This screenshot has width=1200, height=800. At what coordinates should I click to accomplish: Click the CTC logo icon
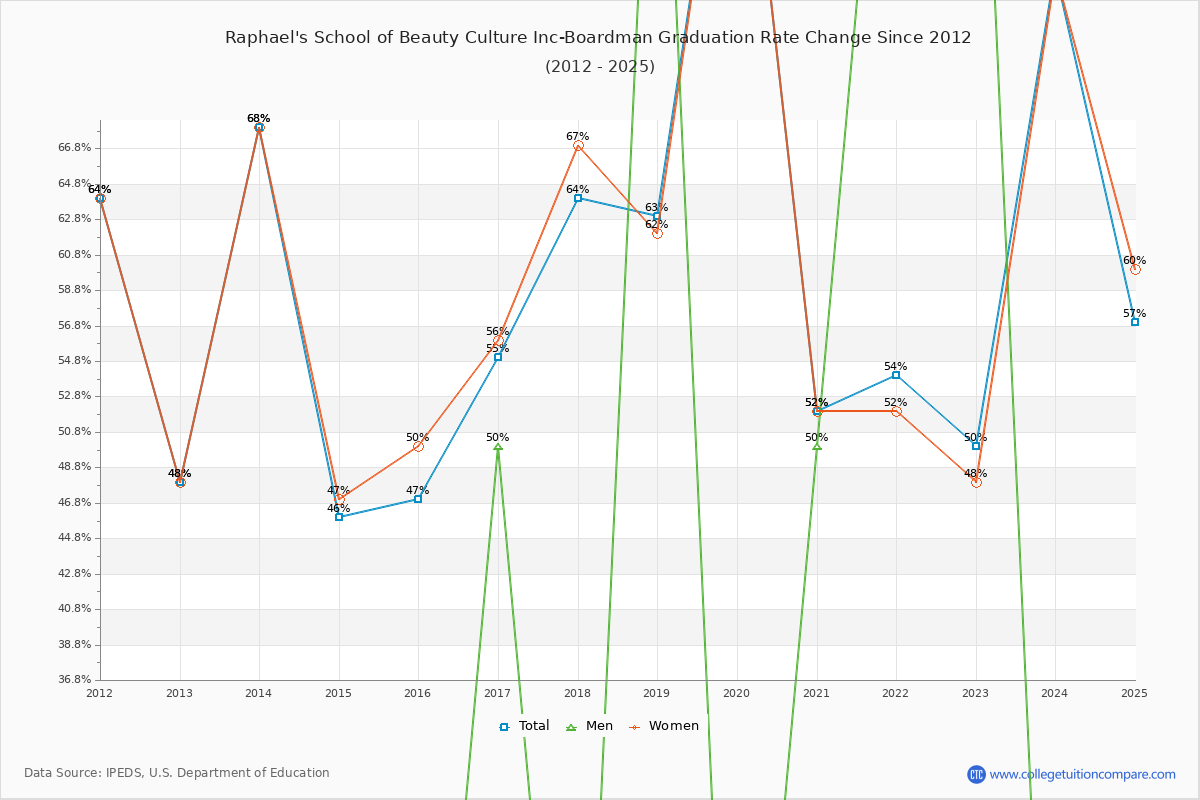(976, 774)
